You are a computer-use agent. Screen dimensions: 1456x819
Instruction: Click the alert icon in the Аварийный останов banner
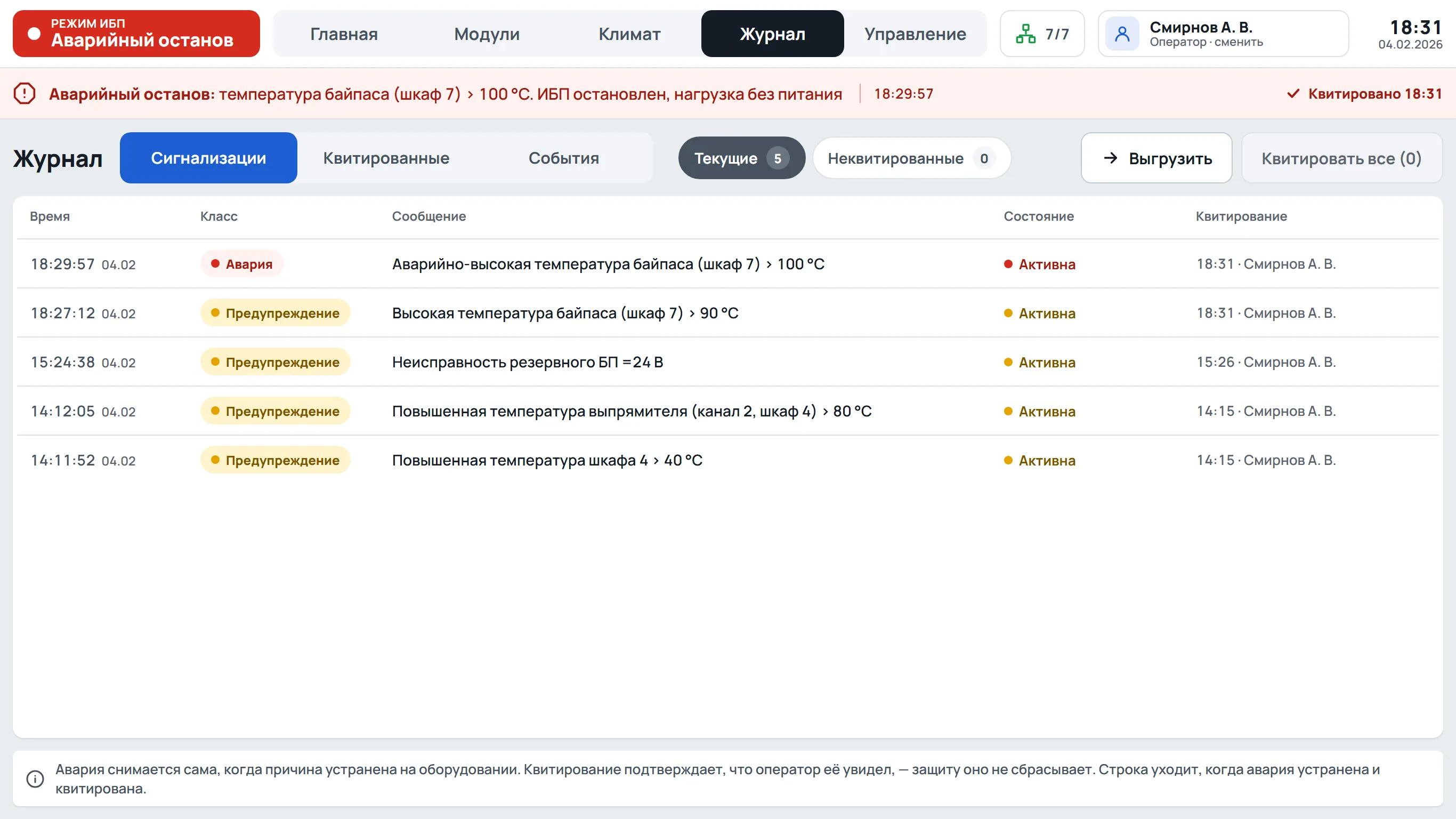coord(25,93)
